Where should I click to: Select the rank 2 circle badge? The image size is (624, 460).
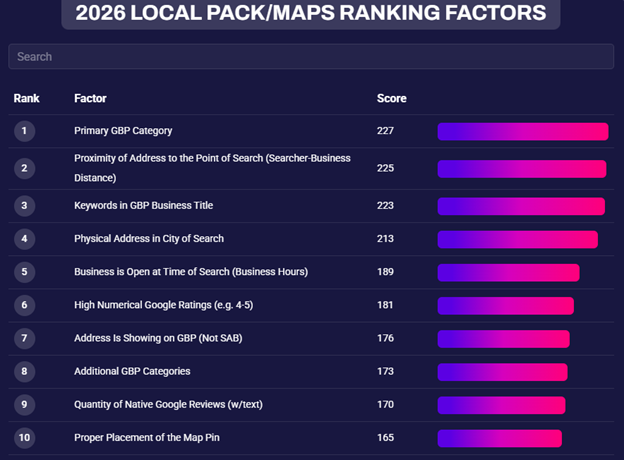(x=24, y=168)
